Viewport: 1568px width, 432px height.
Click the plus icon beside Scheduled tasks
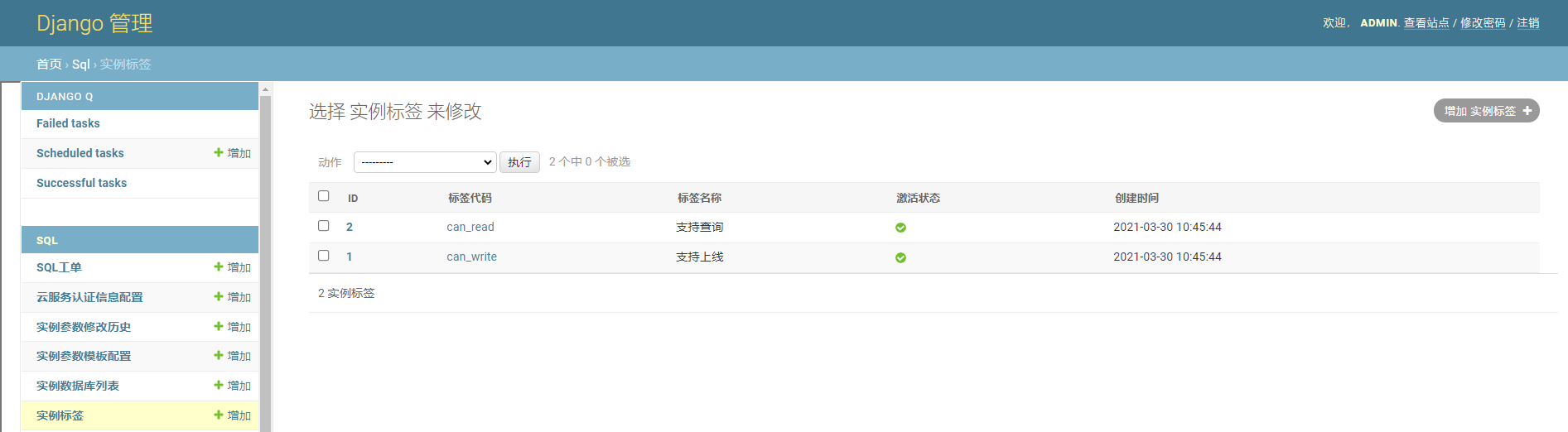point(219,152)
